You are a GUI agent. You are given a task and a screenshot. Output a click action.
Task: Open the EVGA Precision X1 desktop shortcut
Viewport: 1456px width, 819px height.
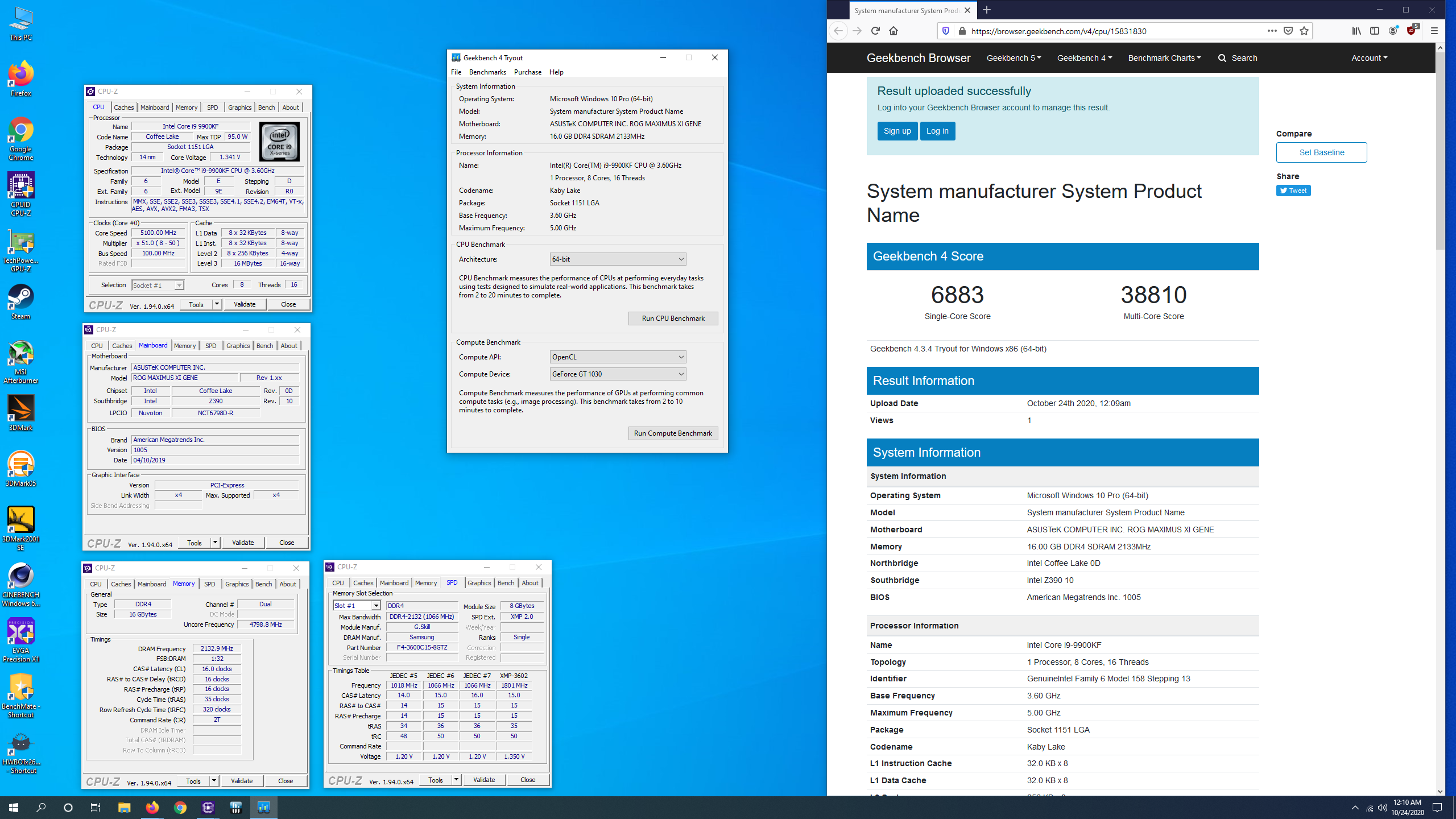(x=21, y=640)
